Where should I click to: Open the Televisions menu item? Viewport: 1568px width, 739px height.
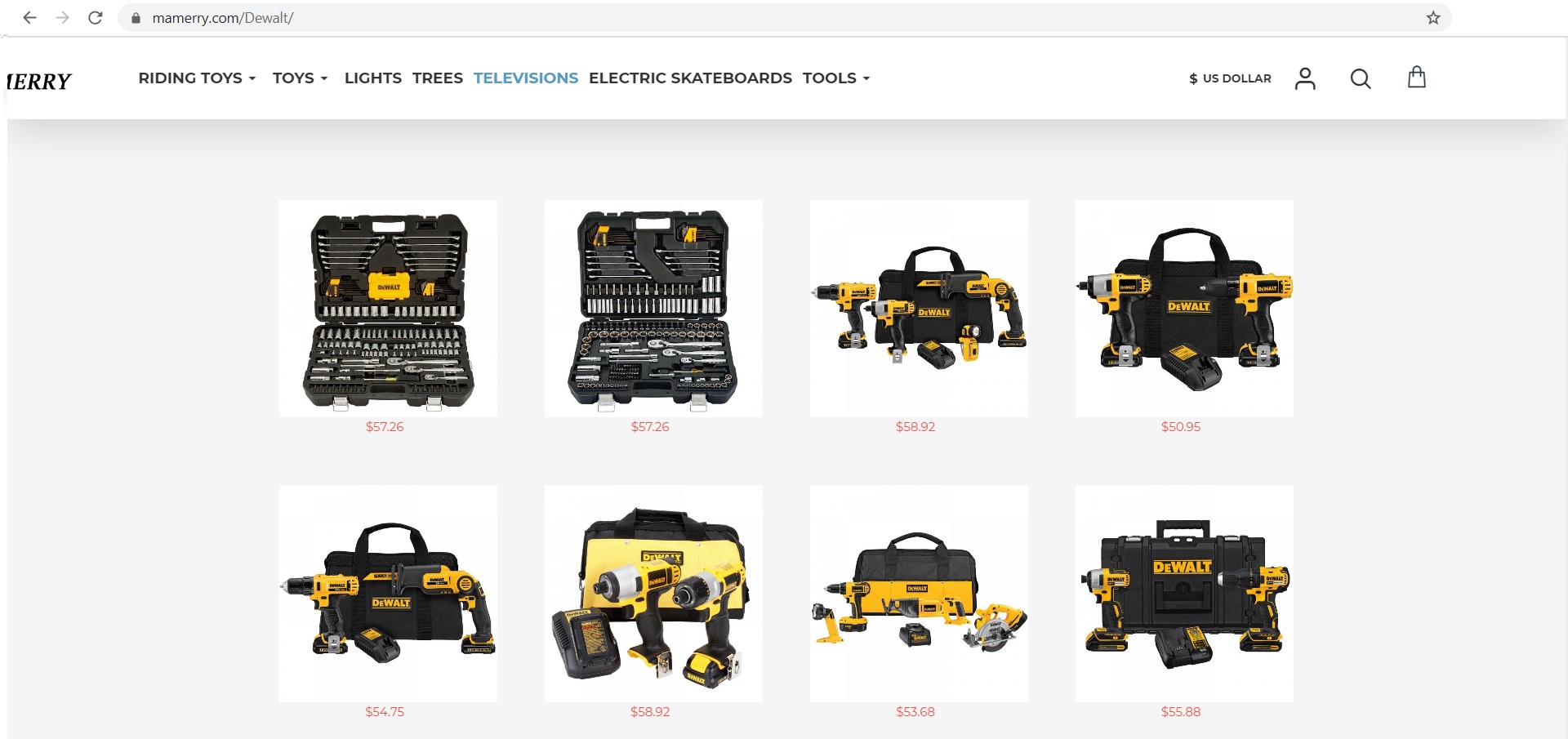coord(526,78)
